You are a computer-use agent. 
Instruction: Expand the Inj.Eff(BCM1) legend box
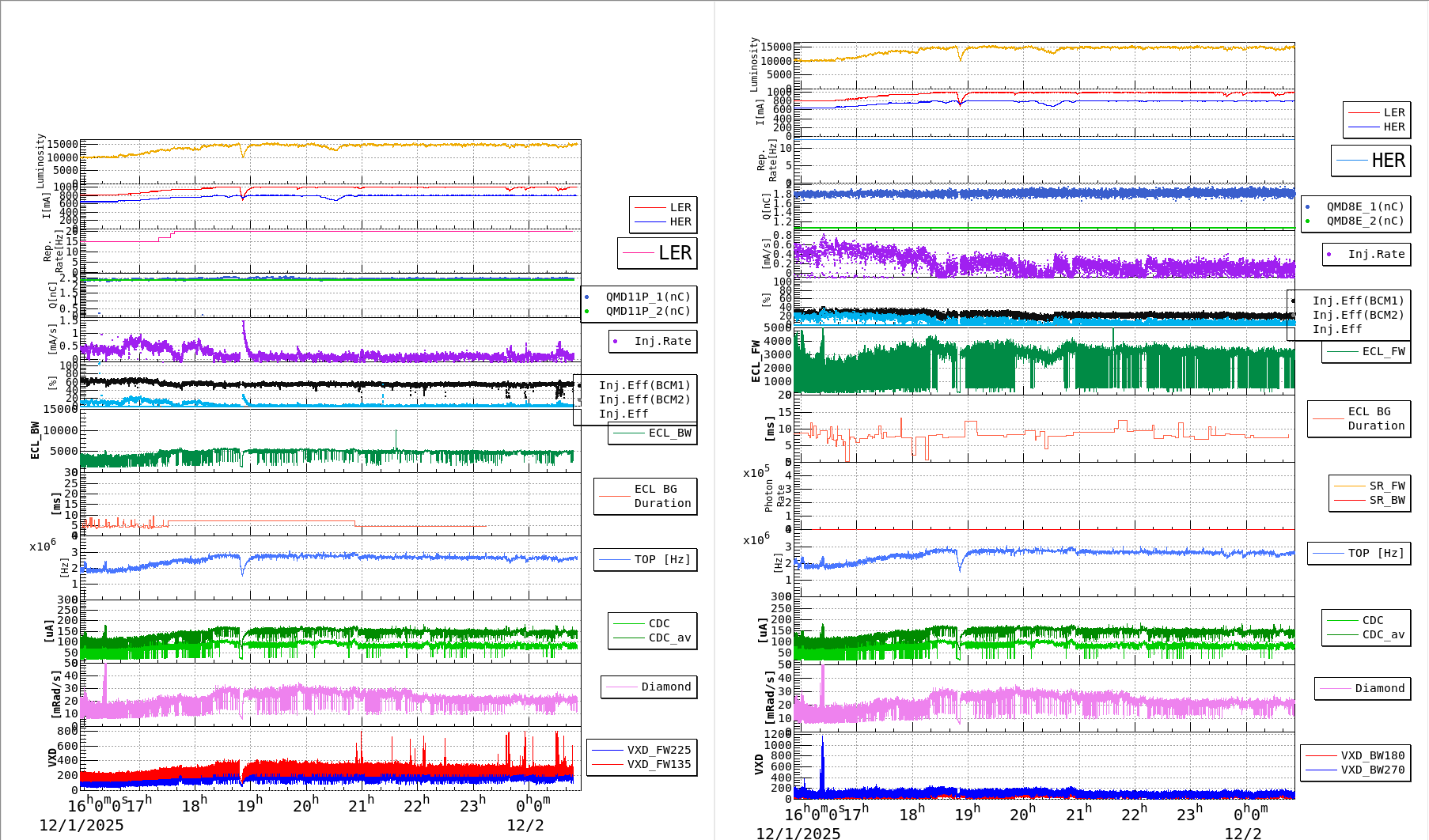[x=643, y=387]
